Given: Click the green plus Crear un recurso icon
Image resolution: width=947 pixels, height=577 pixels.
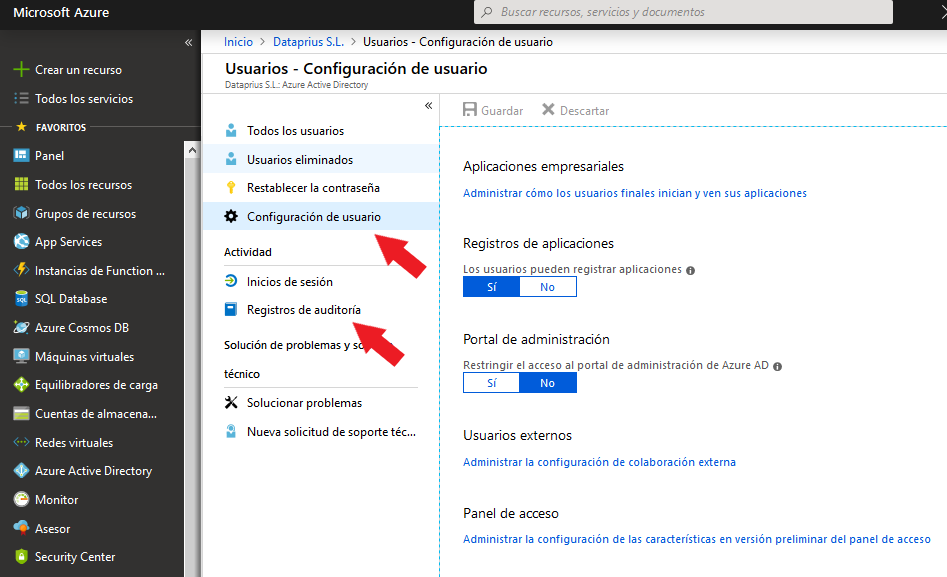Looking at the screenshot, I should [21, 69].
